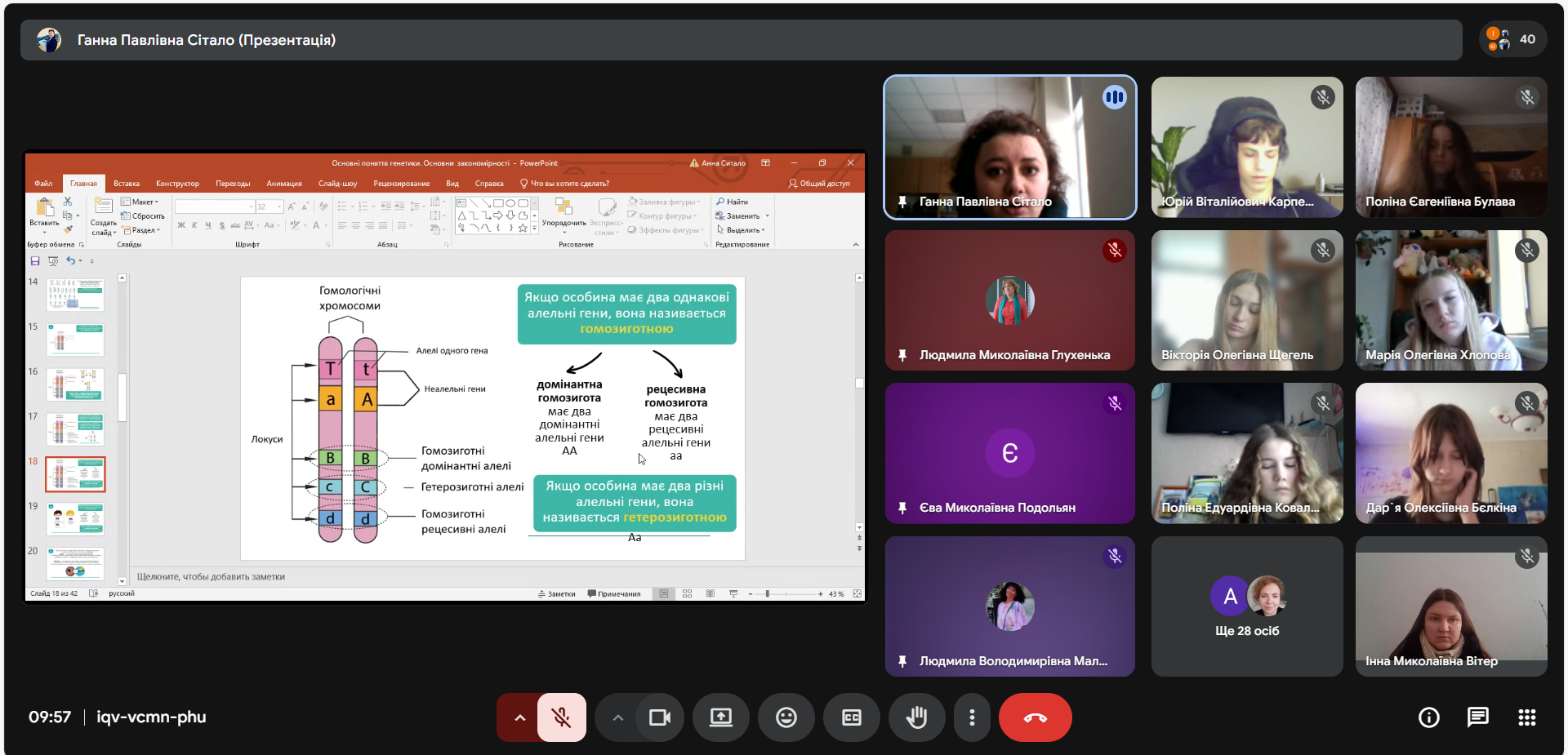
Task: Select Юрій Віталійович Карпе... video tile
Action: coord(1247,147)
